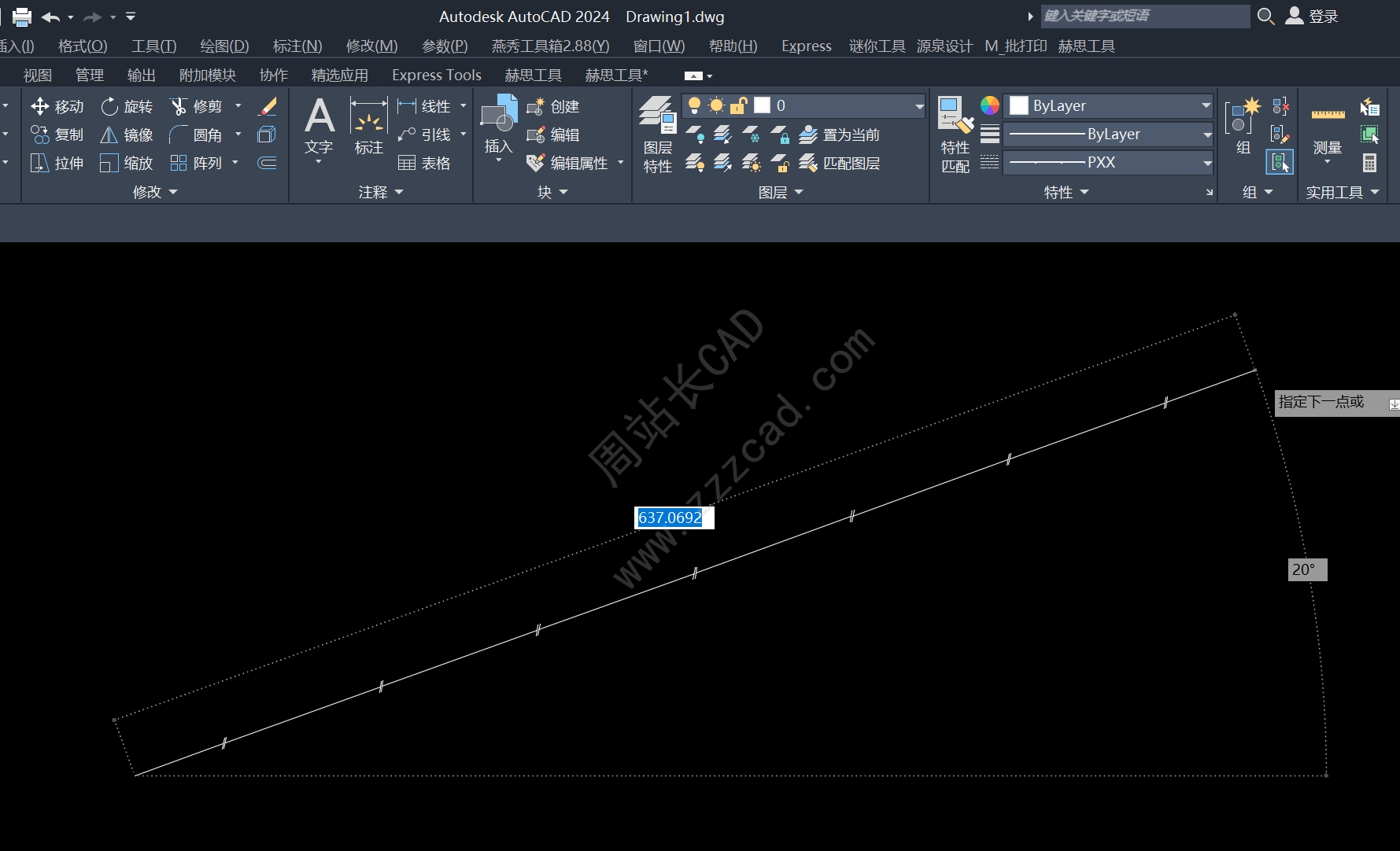Viewport: 1400px width, 851px height.
Task: Click the 编辑属性 (Edit Attributes) button
Action: pos(568,163)
